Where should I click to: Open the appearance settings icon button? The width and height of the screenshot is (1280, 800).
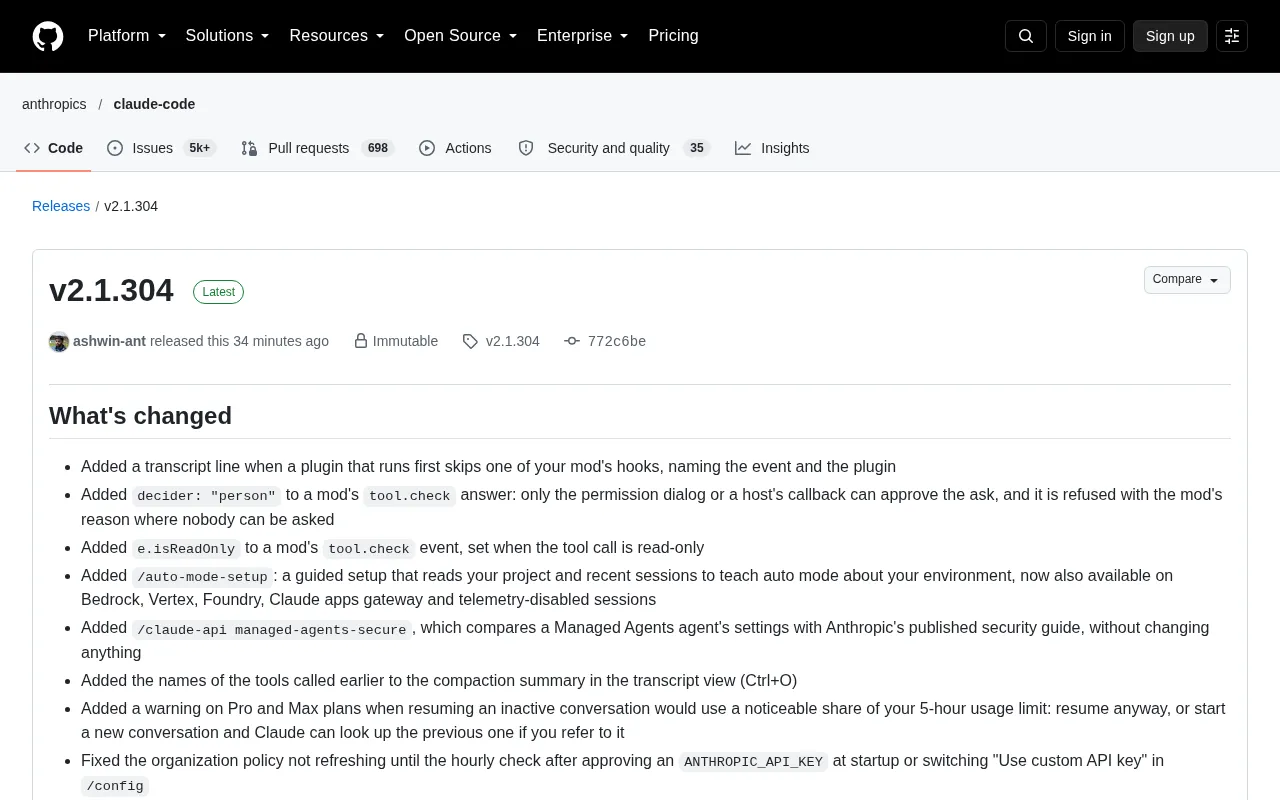click(1232, 36)
